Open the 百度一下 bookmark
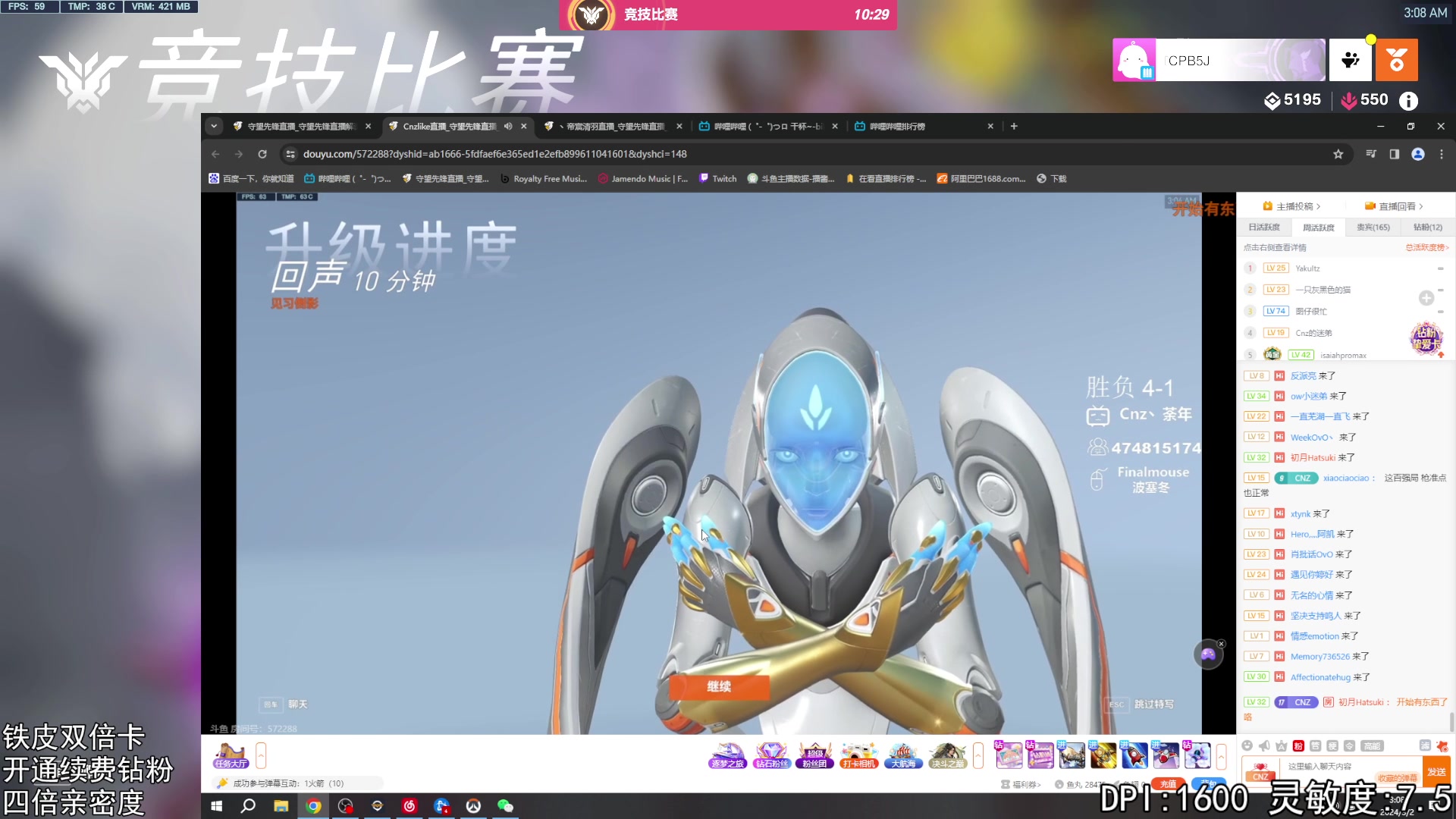 (251, 179)
